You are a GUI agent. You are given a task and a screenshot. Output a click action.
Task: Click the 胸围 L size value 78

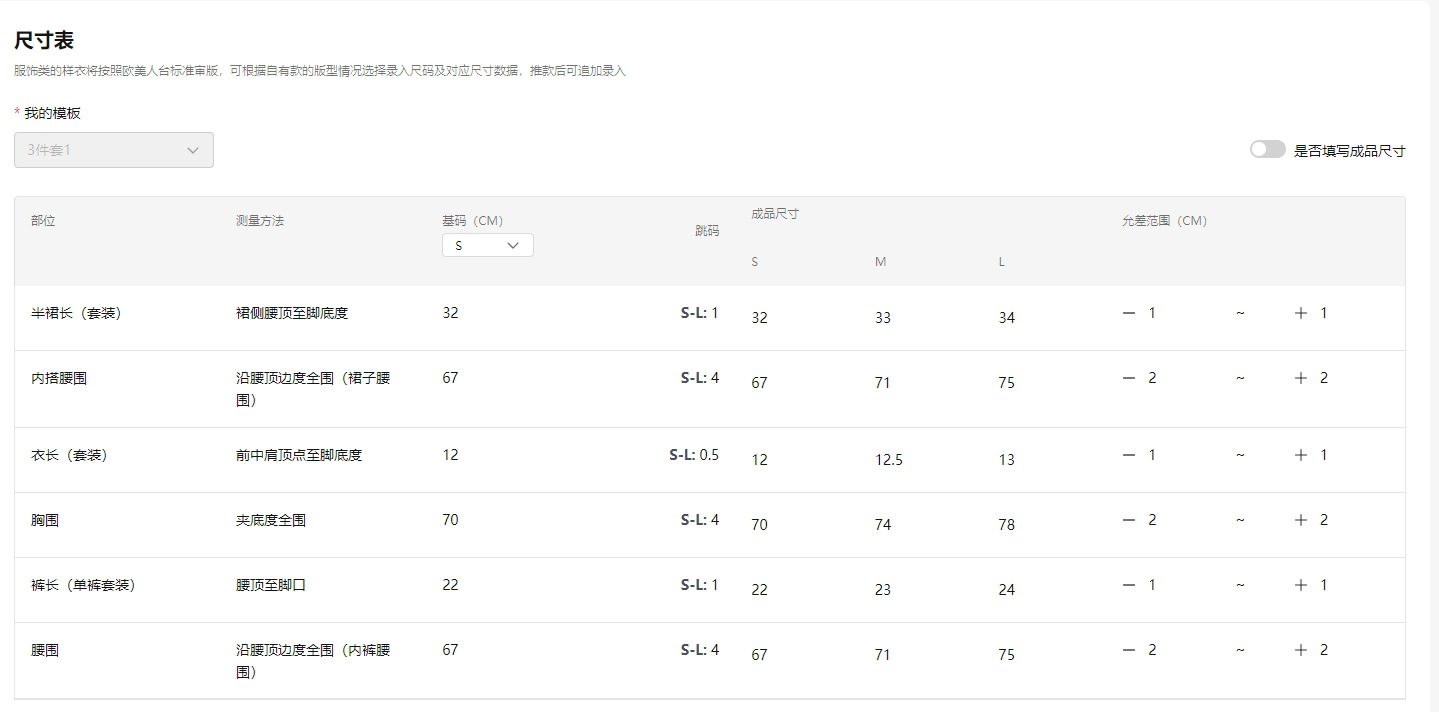pos(1006,525)
